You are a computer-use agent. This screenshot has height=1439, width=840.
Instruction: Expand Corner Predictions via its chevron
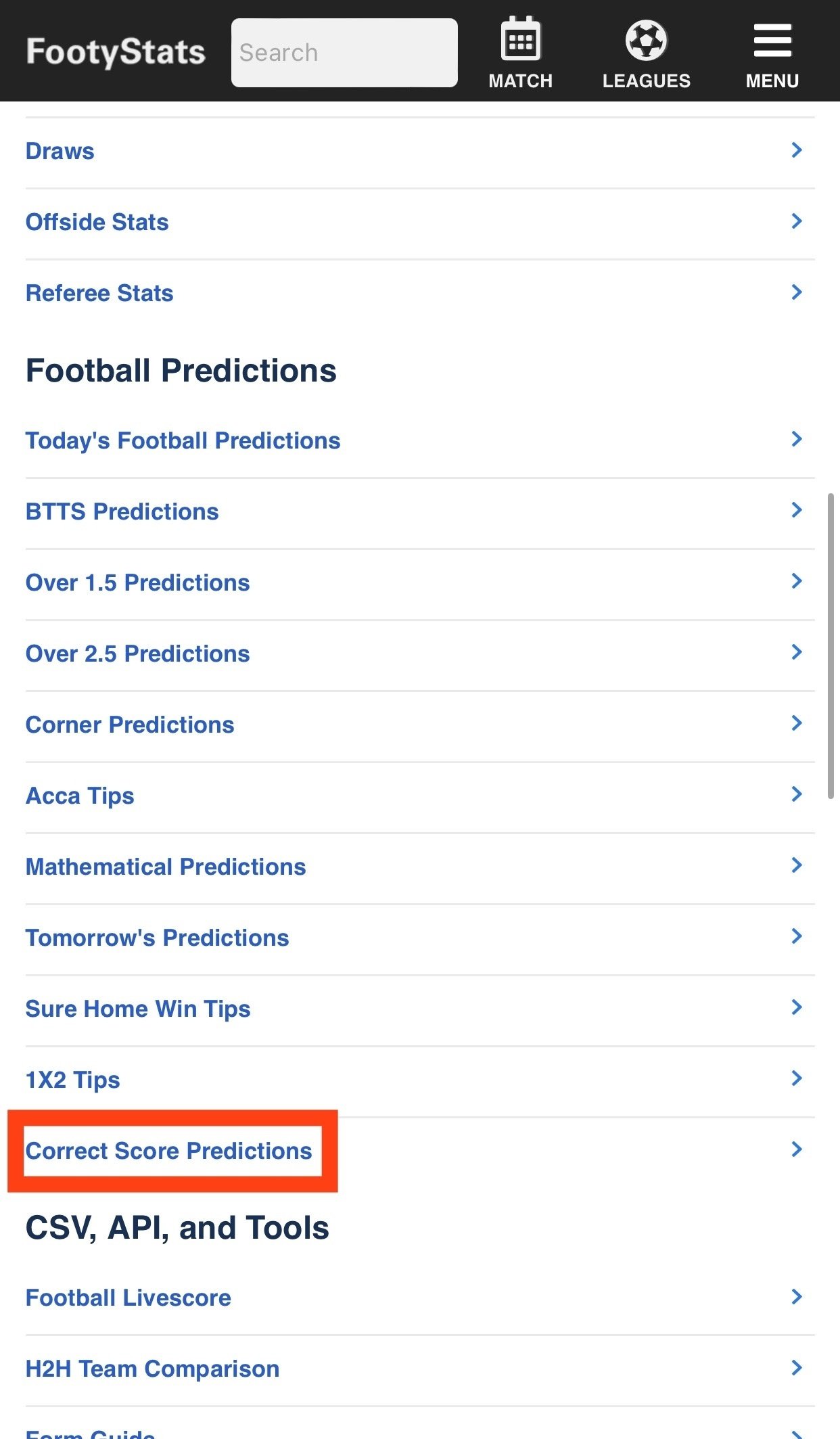(797, 723)
